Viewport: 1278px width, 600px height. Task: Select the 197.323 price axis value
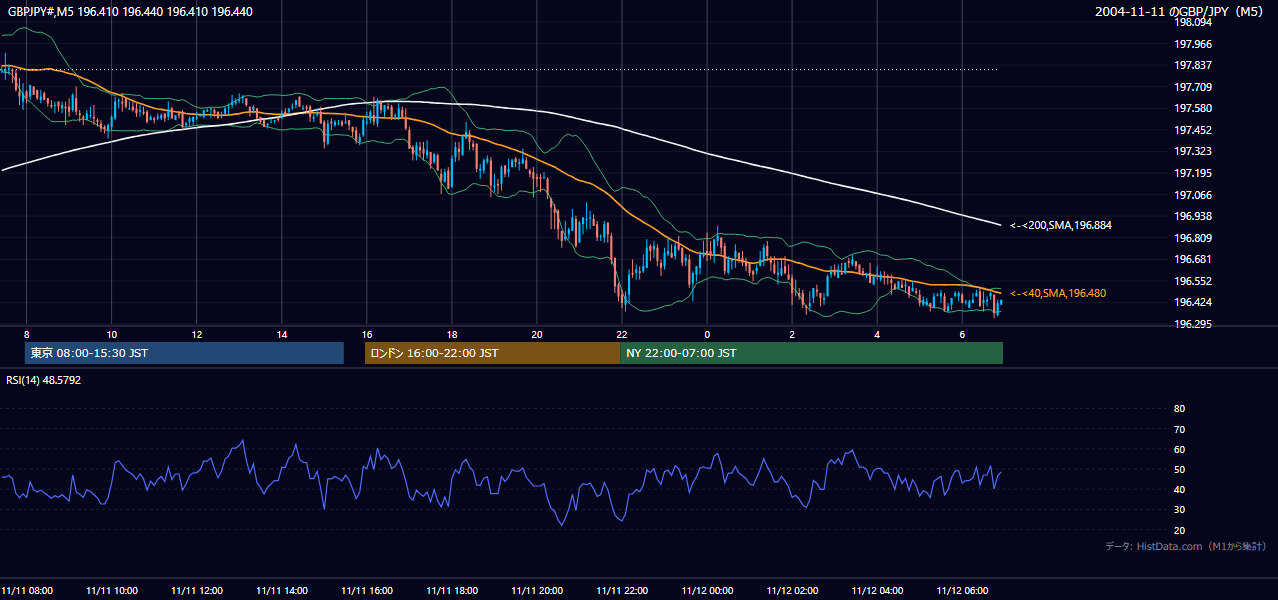point(1193,151)
